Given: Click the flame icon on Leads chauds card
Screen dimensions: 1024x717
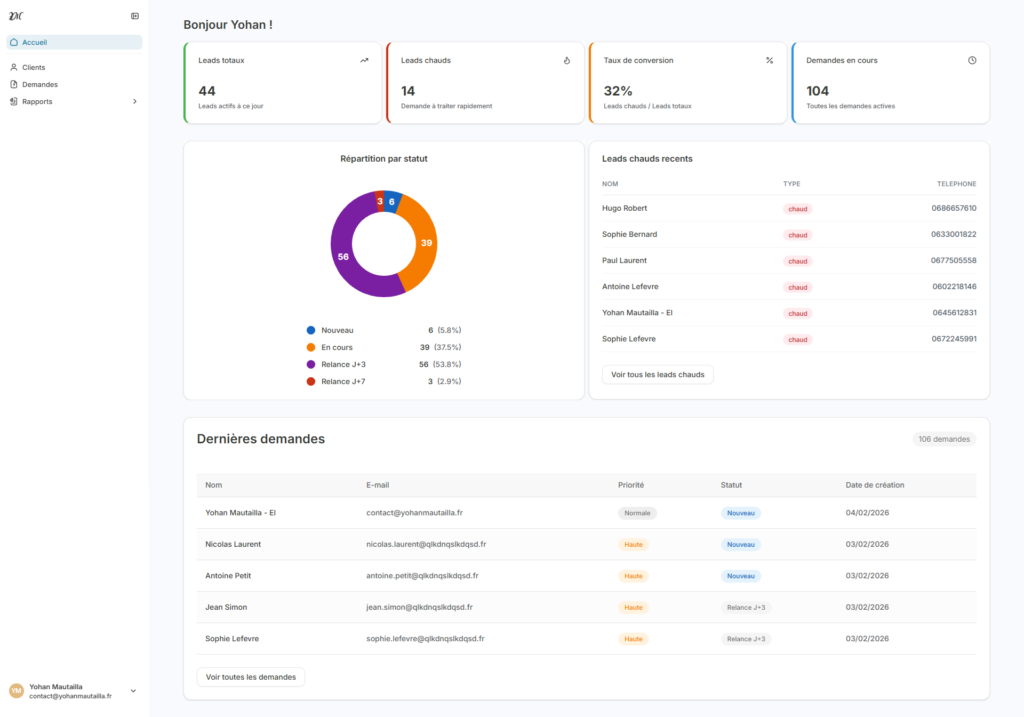Looking at the screenshot, I should point(567,60).
